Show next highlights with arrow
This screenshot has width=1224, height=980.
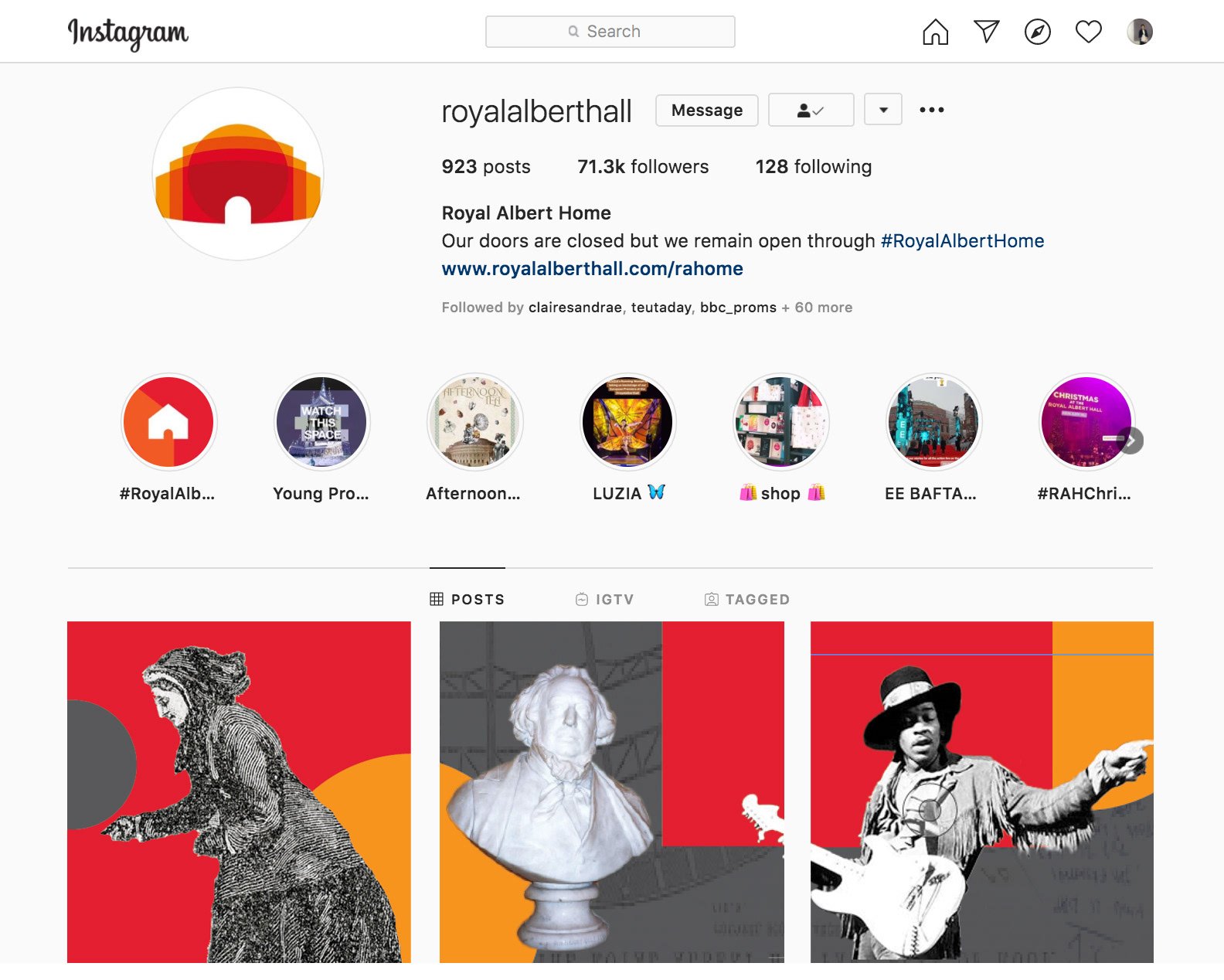(1131, 441)
